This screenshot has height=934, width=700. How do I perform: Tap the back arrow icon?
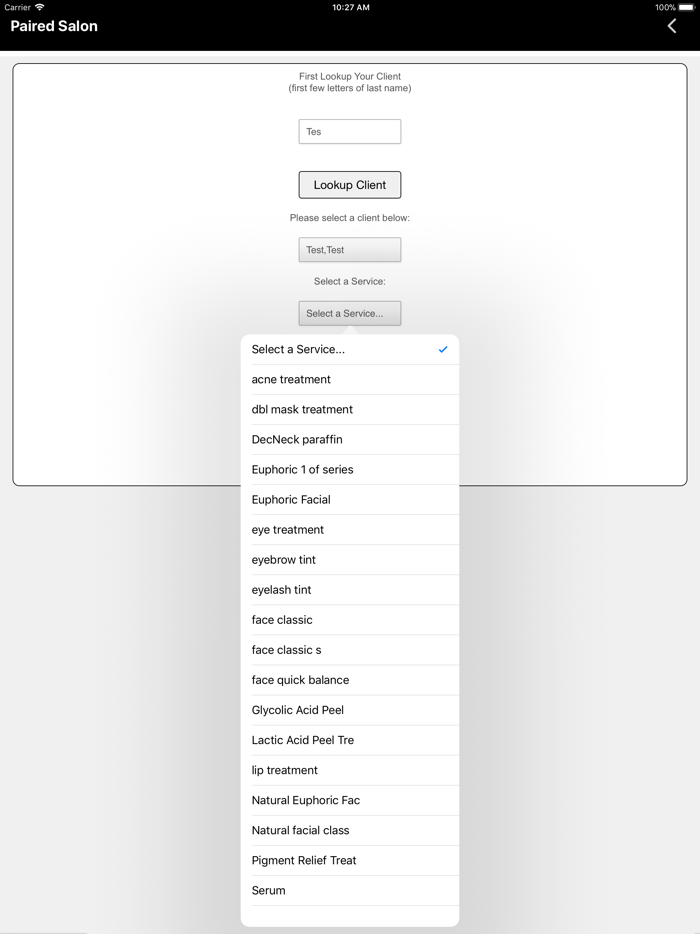(x=672, y=26)
